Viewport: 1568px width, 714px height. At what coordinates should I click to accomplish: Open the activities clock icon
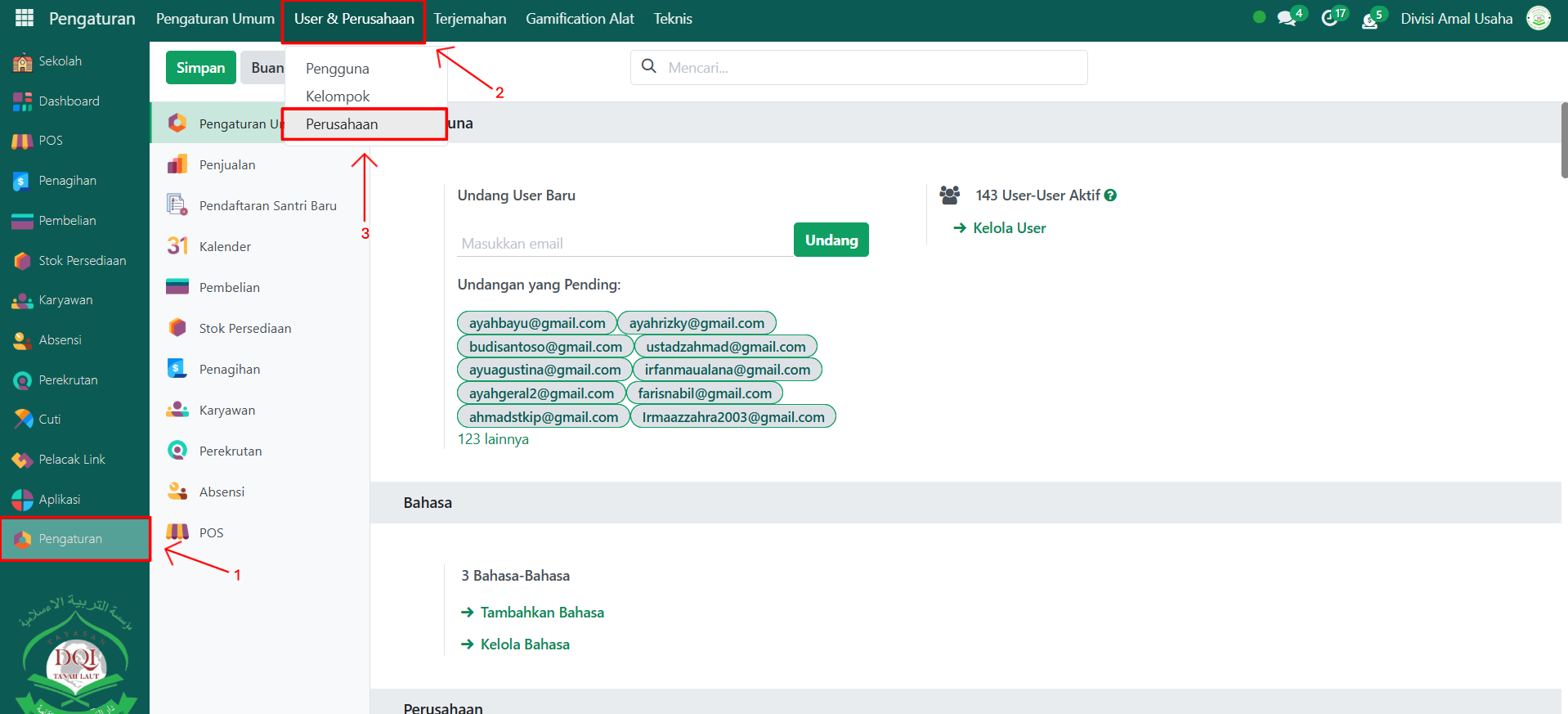pyautogui.click(x=1329, y=19)
